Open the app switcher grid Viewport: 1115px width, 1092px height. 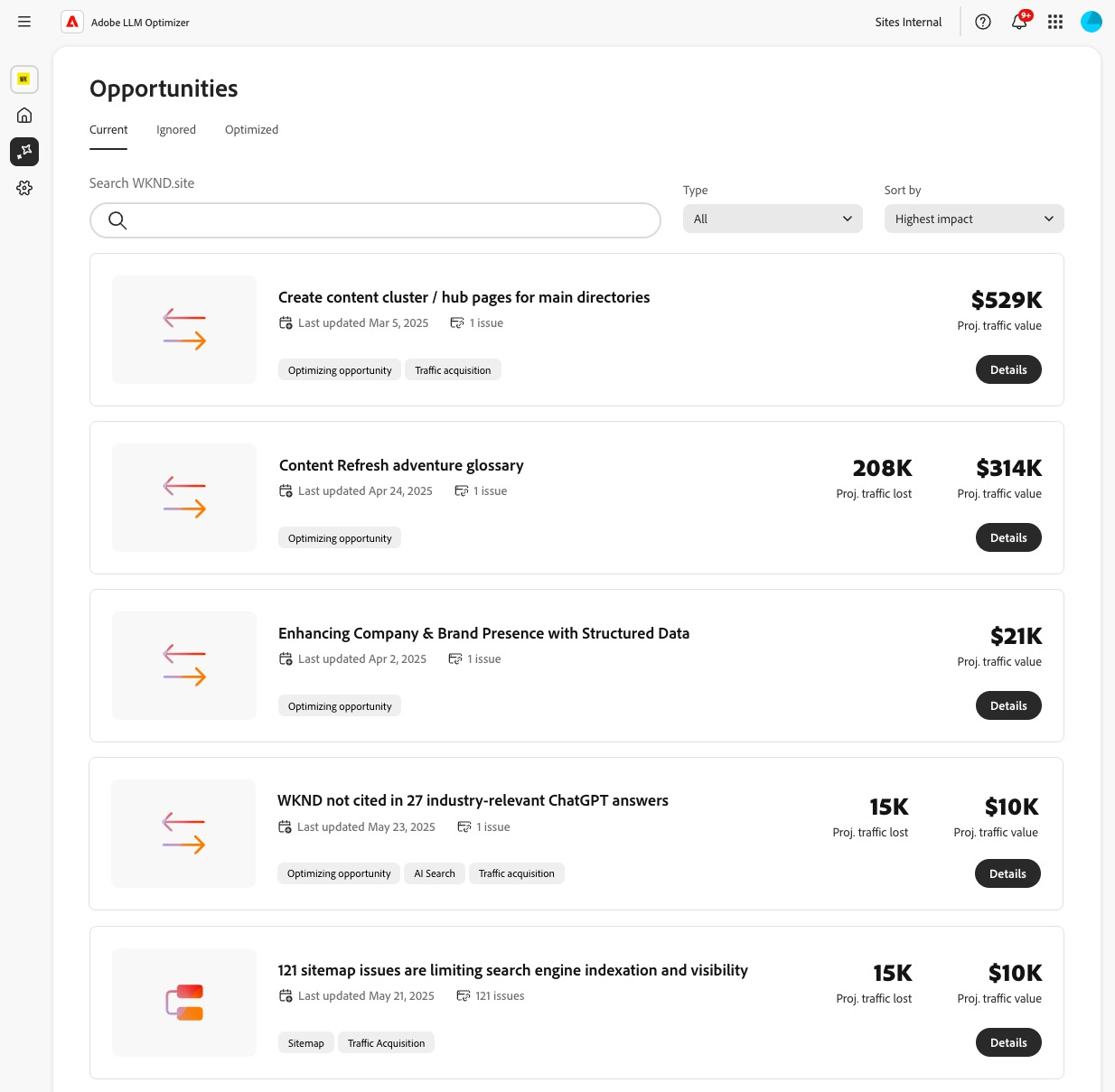(x=1055, y=22)
